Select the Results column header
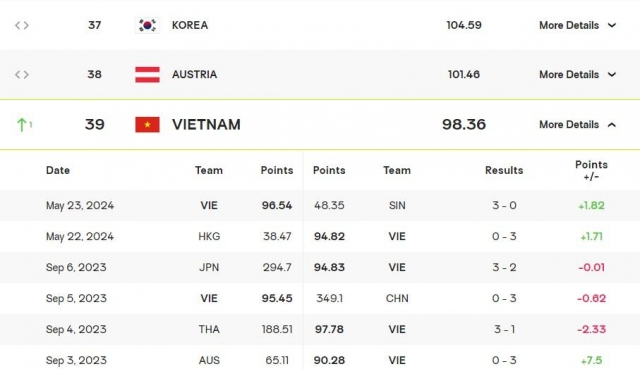The width and height of the screenshot is (640, 369). (504, 170)
